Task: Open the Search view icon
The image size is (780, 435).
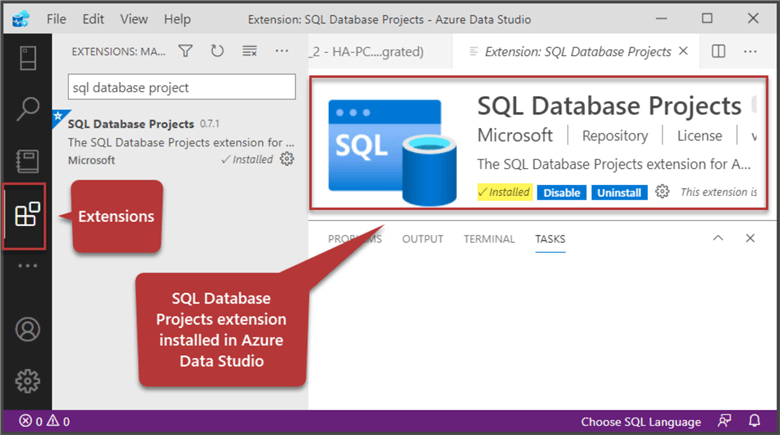Action: tap(27, 108)
